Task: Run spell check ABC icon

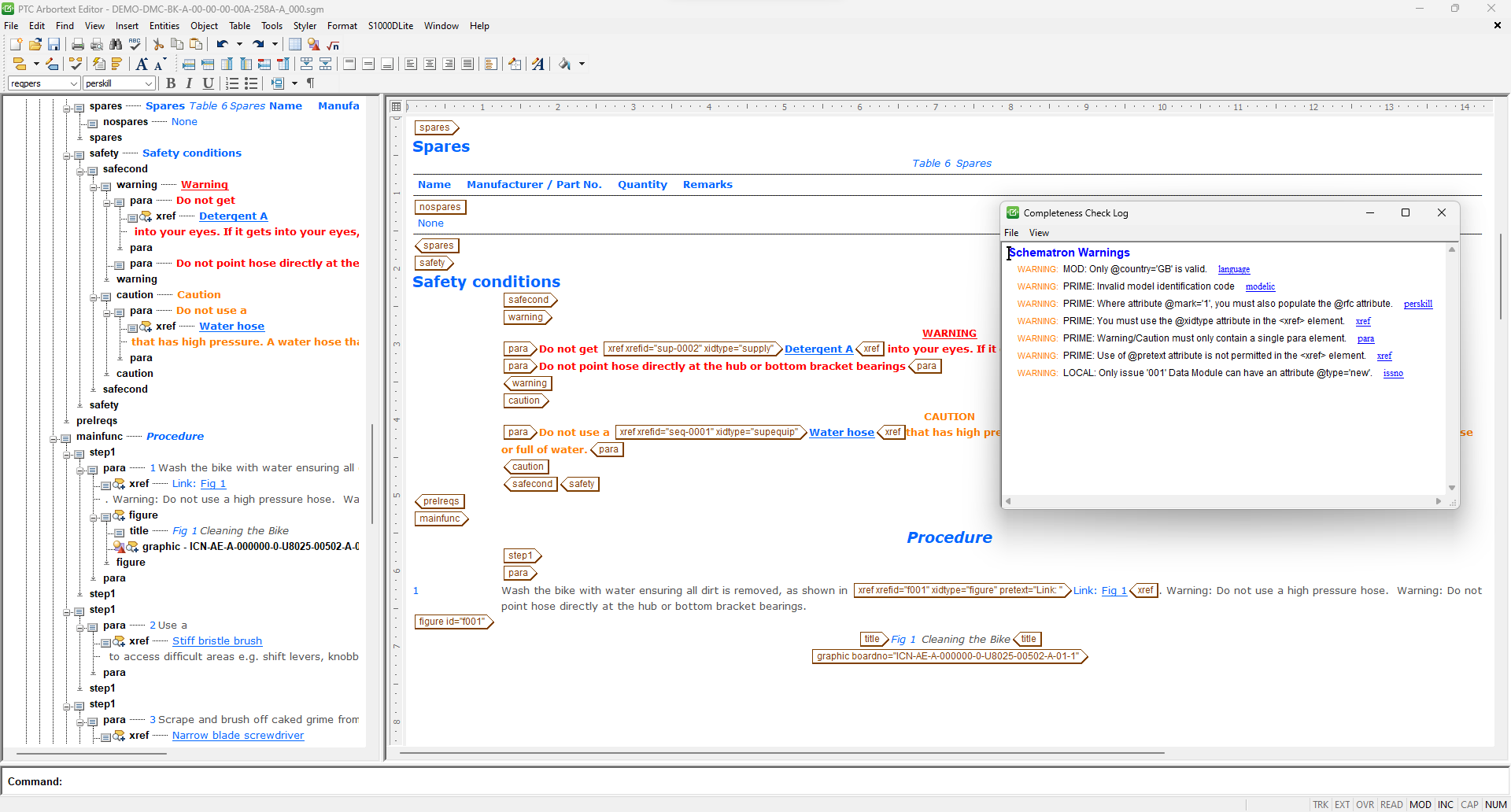Action: tap(135, 45)
